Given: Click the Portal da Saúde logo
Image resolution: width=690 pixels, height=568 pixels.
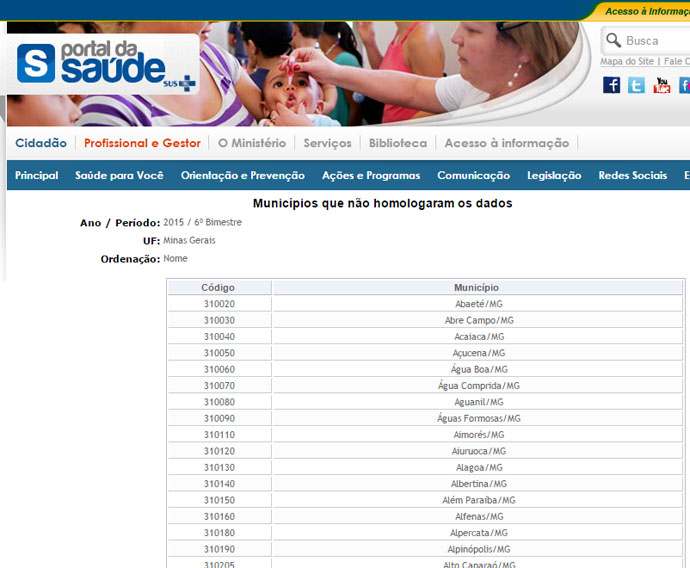Looking at the screenshot, I should pyautogui.click(x=103, y=65).
